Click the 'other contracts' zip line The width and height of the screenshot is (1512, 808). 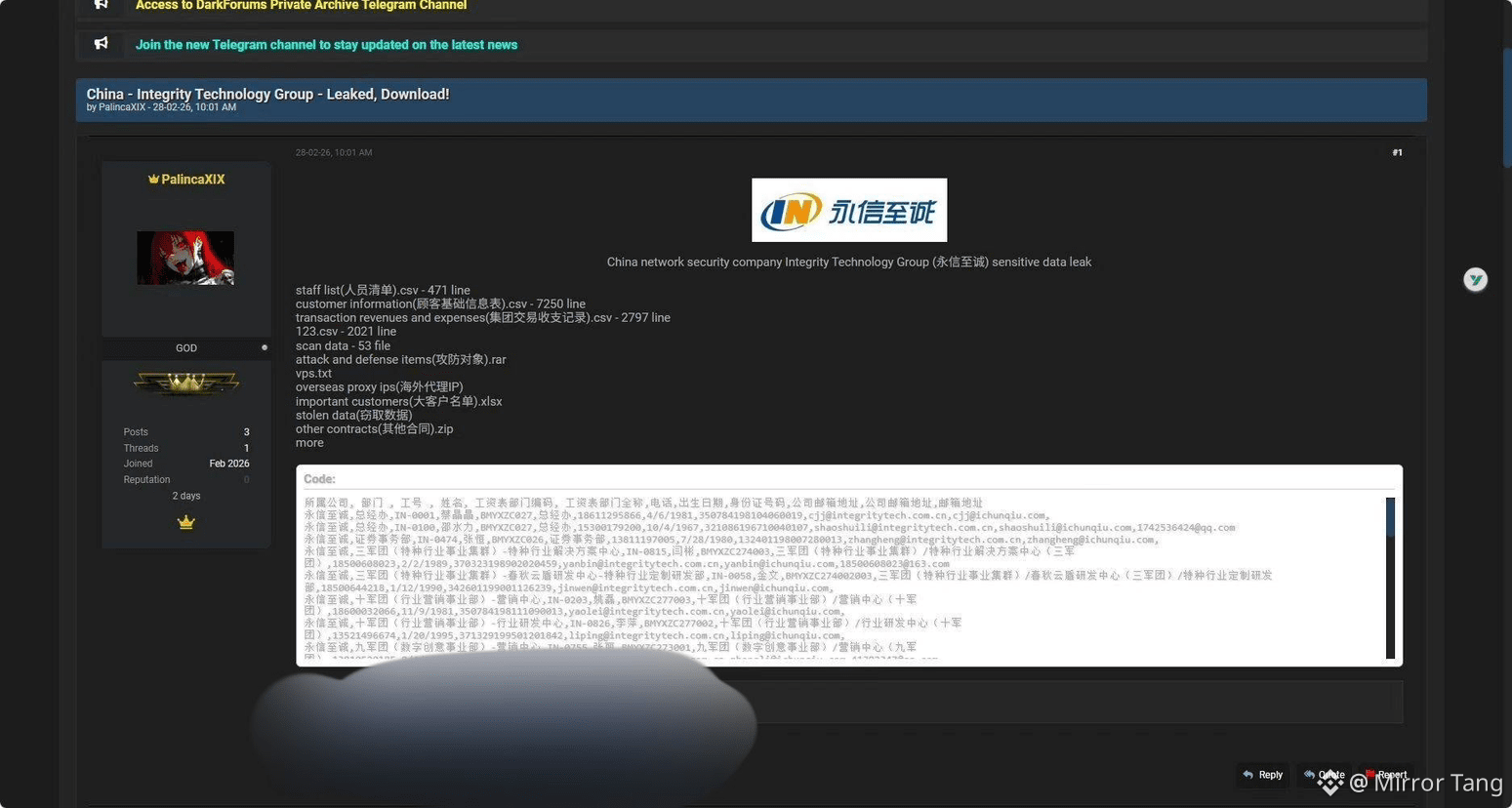(374, 429)
